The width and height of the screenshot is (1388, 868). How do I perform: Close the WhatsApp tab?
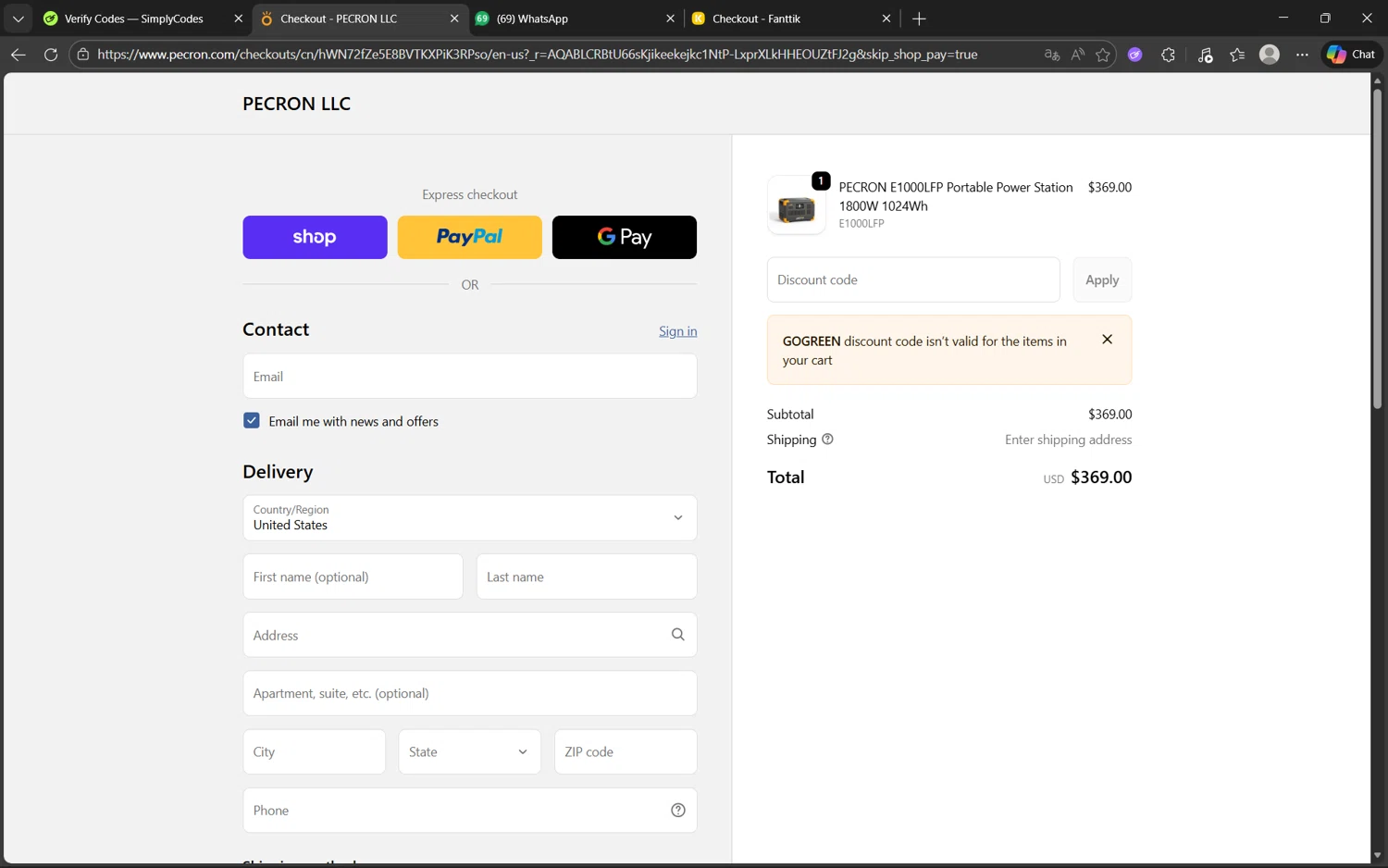(671, 19)
